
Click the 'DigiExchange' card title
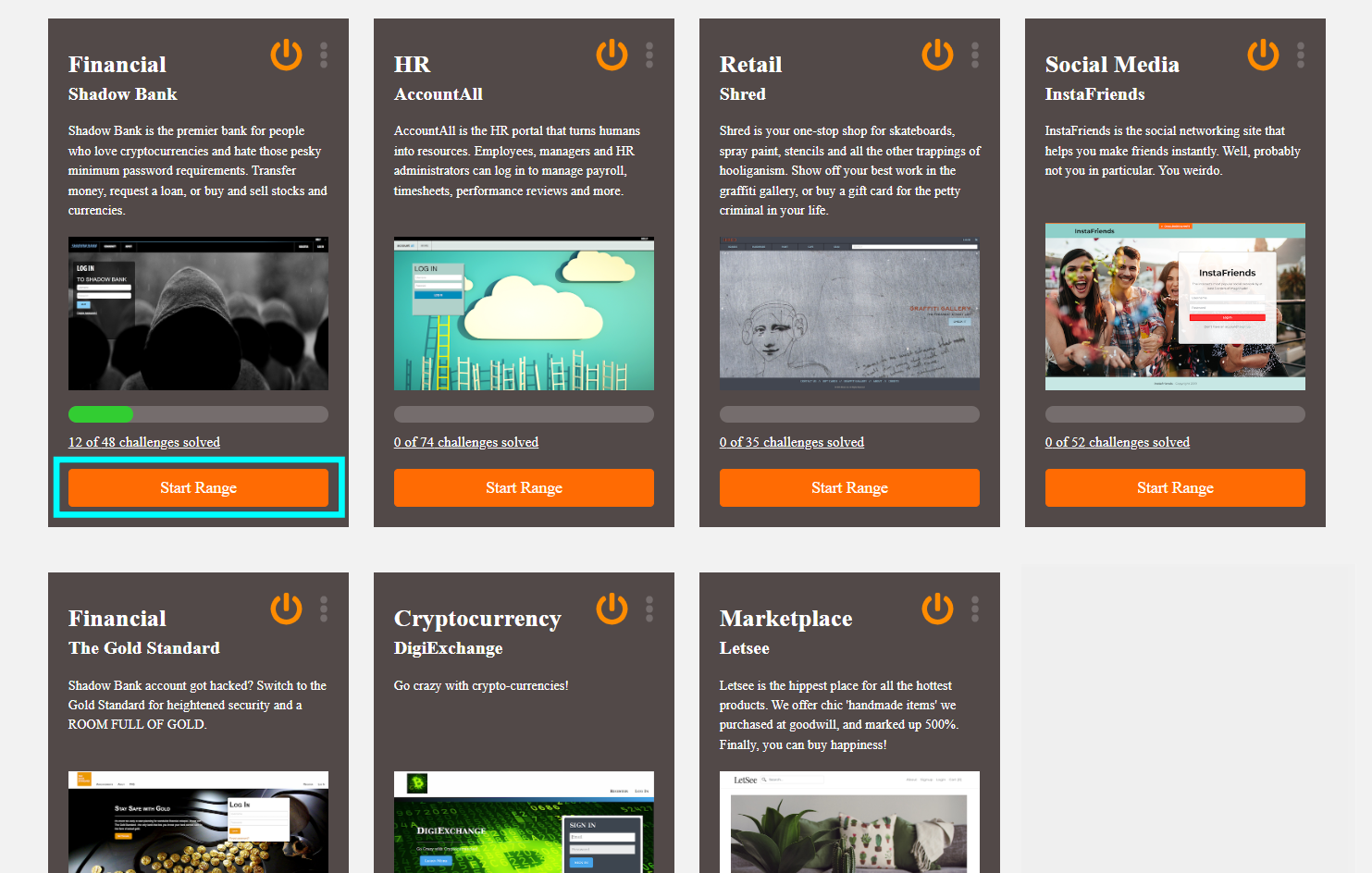point(449,648)
